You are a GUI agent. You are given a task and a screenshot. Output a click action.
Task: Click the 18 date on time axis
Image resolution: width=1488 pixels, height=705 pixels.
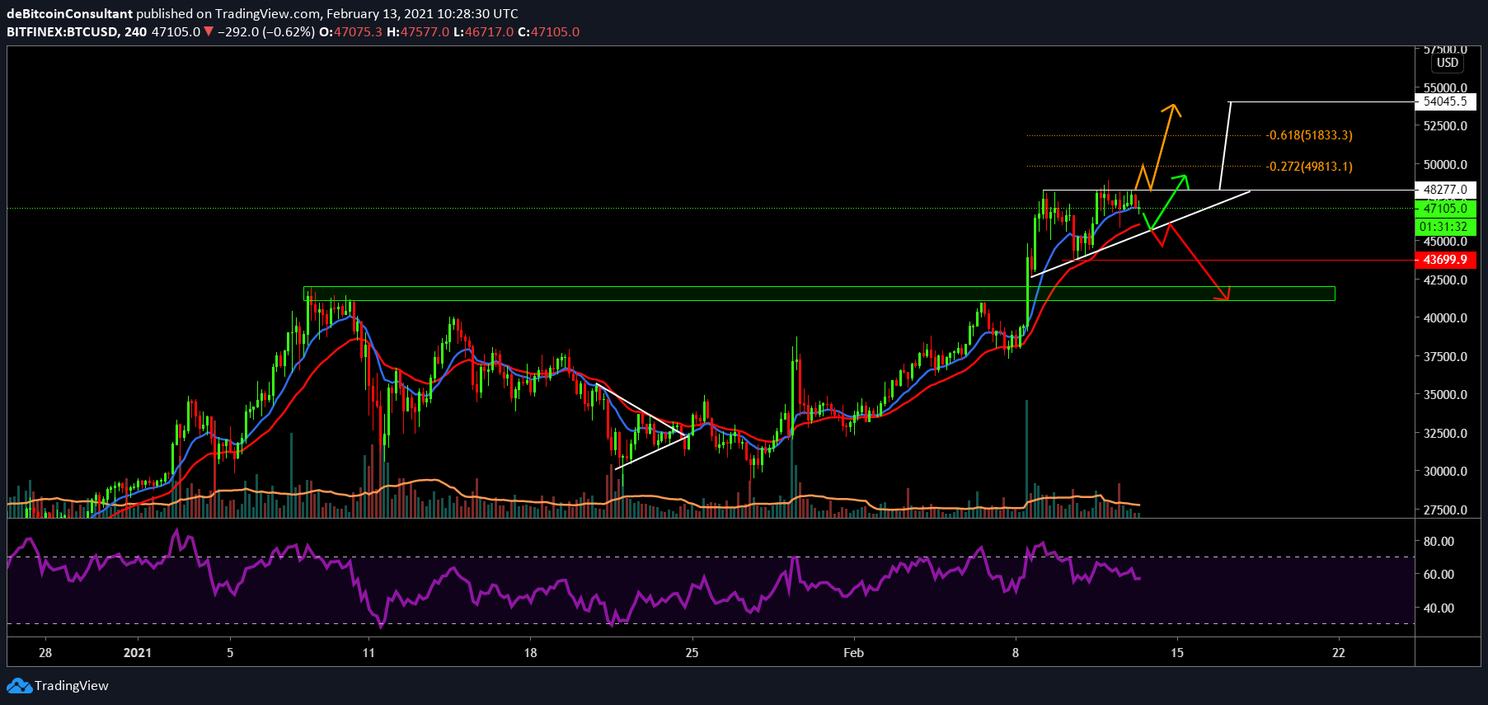531,652
